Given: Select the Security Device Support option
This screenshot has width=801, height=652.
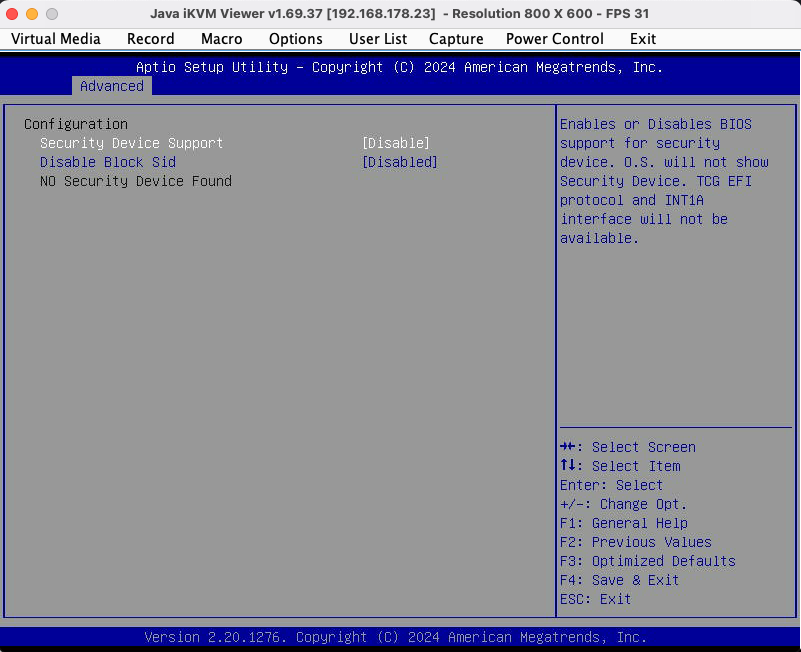Looking at the screenshot, I should (x=131, y=143).
